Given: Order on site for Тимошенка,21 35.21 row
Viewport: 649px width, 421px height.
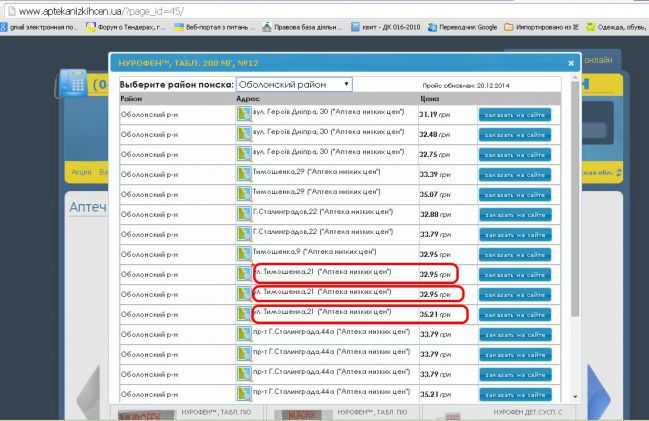Looking at the screenshot, I should tap(515, 315).
